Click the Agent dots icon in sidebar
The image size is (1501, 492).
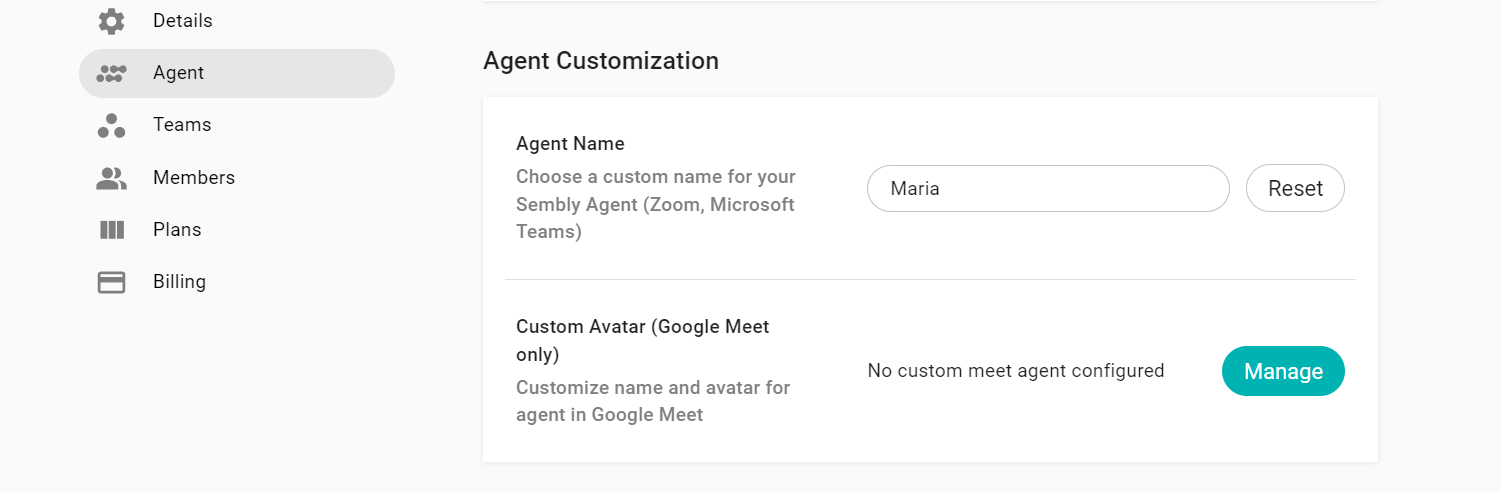[x=111, y=73]
